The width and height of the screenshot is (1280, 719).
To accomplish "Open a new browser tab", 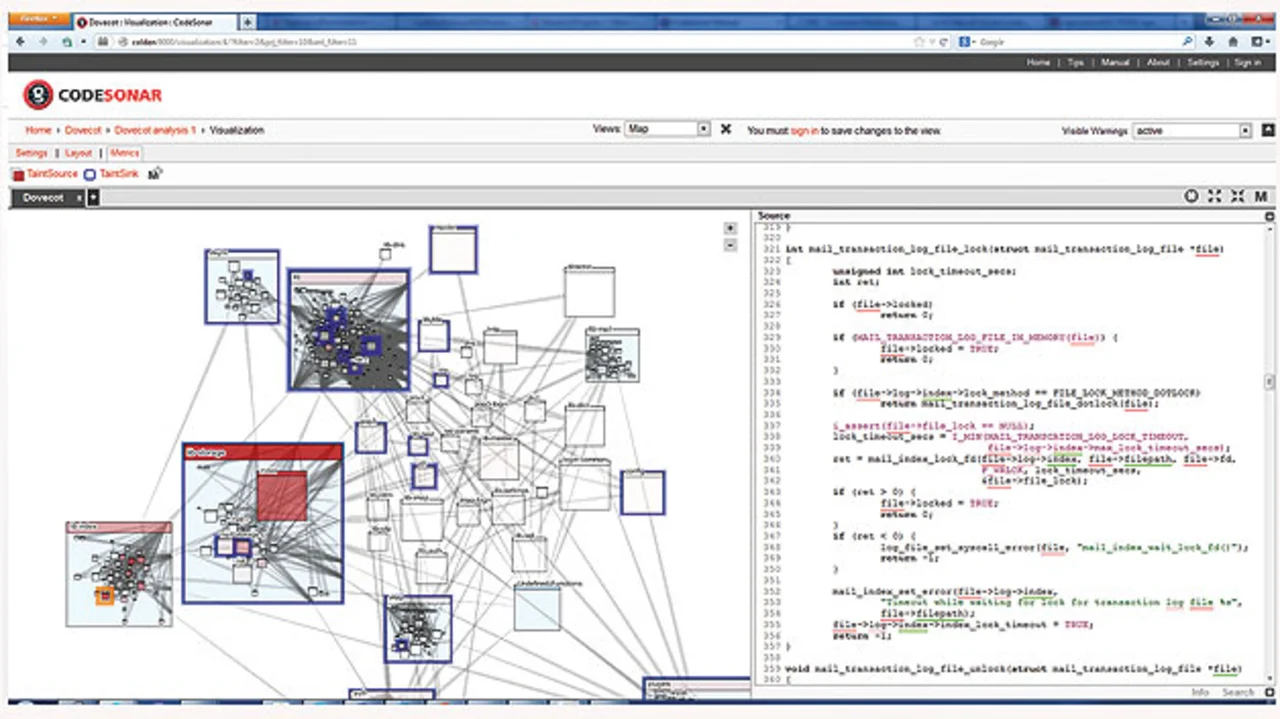I will pyautogui.click(x=248, y=22).
